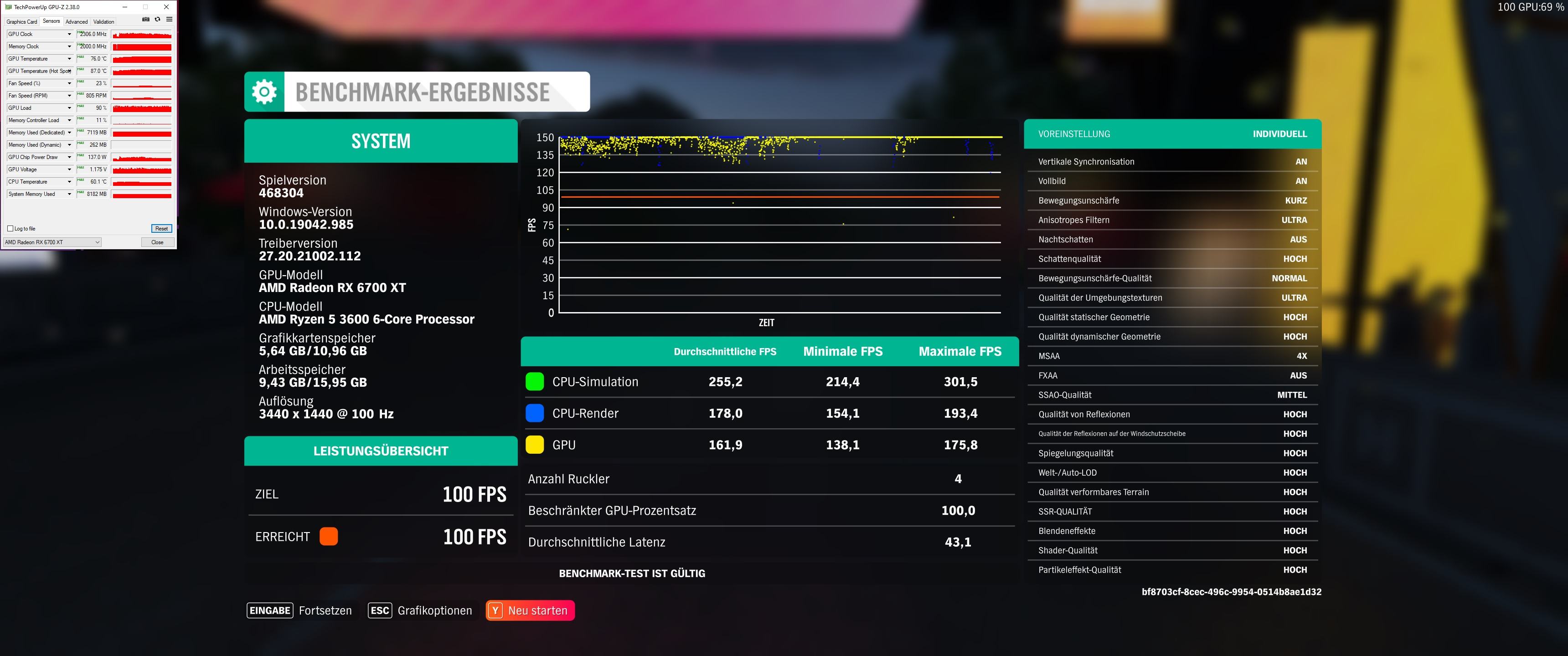Click the GPU Temperature history graph

142,59
